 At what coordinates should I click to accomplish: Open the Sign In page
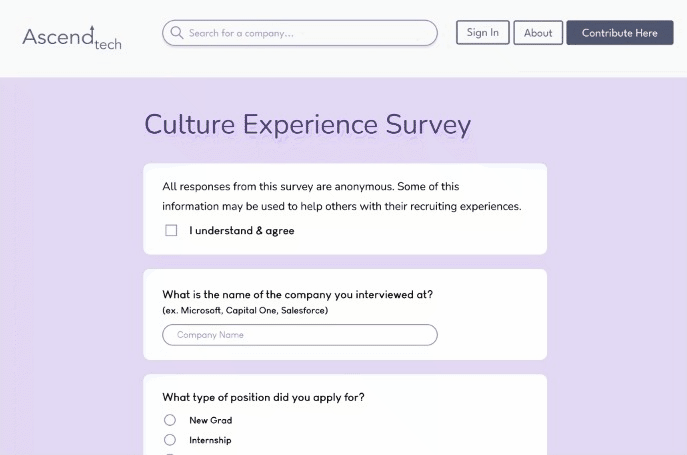[482, 33]
